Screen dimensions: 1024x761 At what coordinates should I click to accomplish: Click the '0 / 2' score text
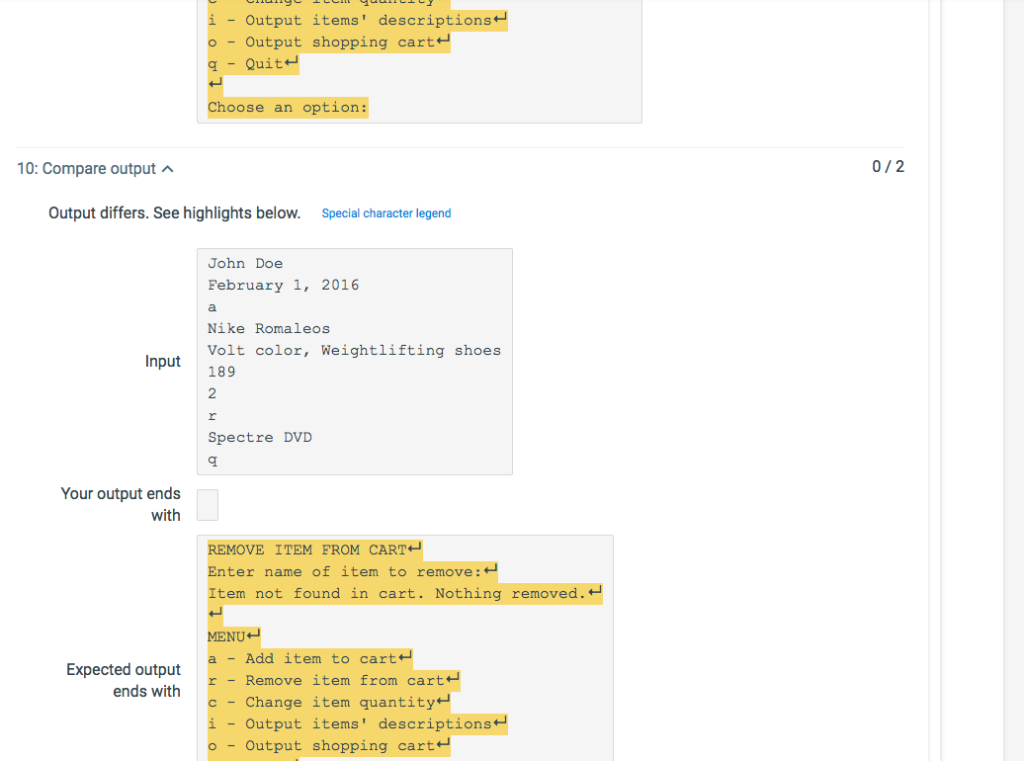tap(888, 167)
